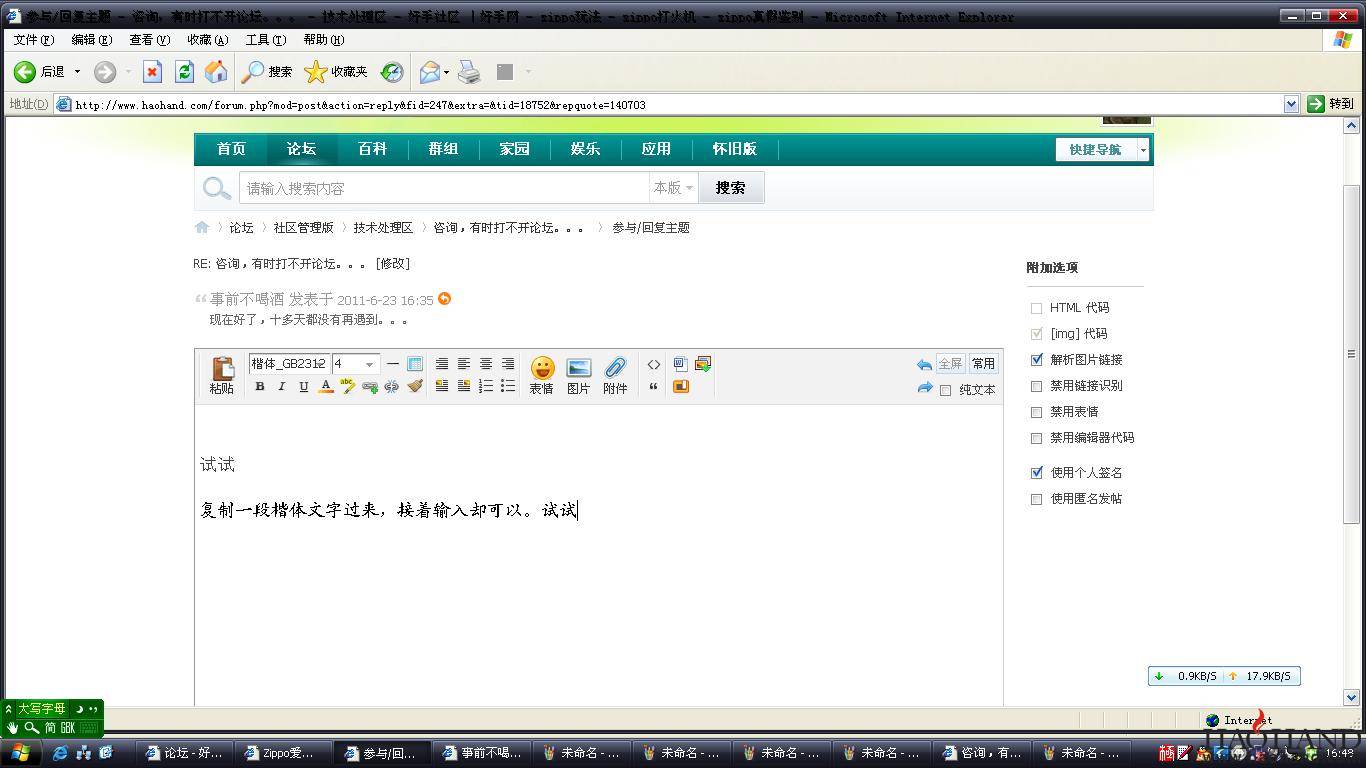Click the paste (粘贴) icon in editor
The width and height of the screenshot is (1366, 768).
click(x=222, y=375)
